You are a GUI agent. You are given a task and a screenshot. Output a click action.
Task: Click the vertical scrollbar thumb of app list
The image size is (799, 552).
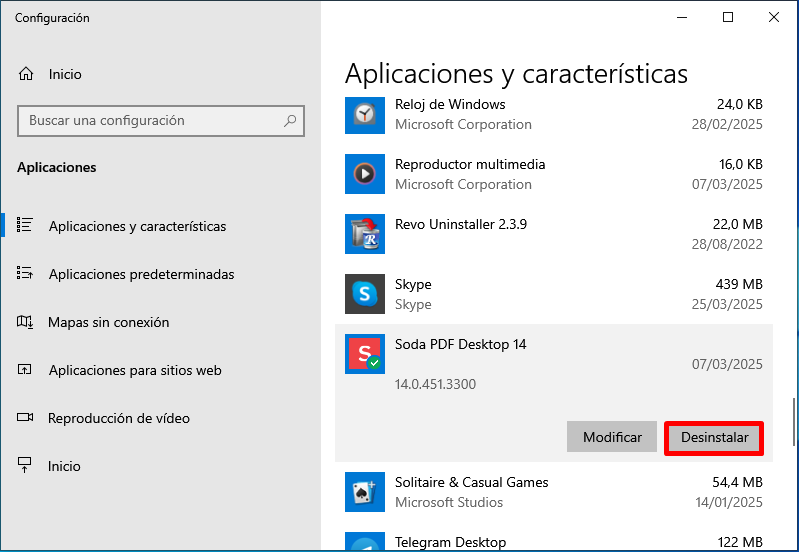794,422
